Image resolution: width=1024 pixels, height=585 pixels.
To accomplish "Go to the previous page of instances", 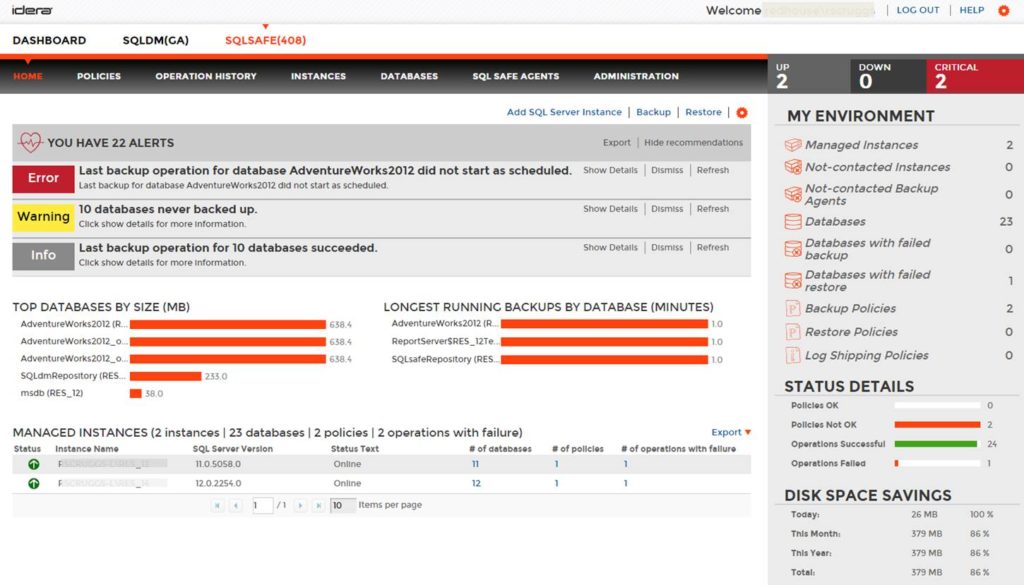I will (x=236, y=505).
